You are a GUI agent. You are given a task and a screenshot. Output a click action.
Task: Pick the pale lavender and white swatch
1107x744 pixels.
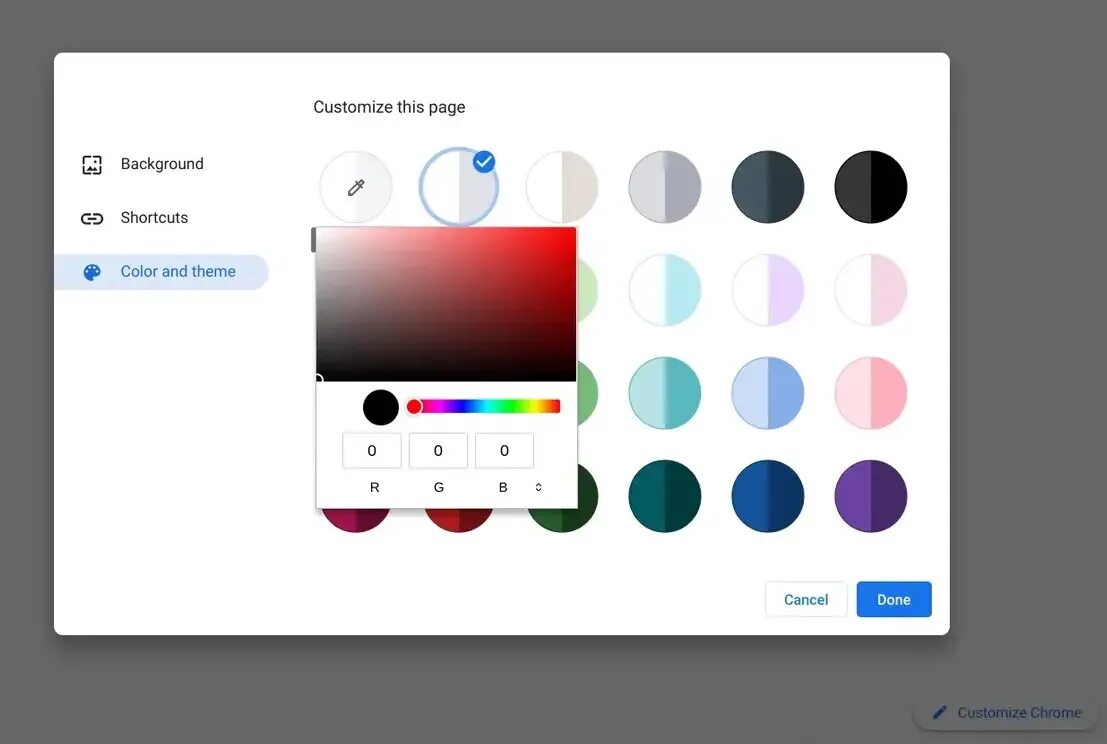[767, 290]
